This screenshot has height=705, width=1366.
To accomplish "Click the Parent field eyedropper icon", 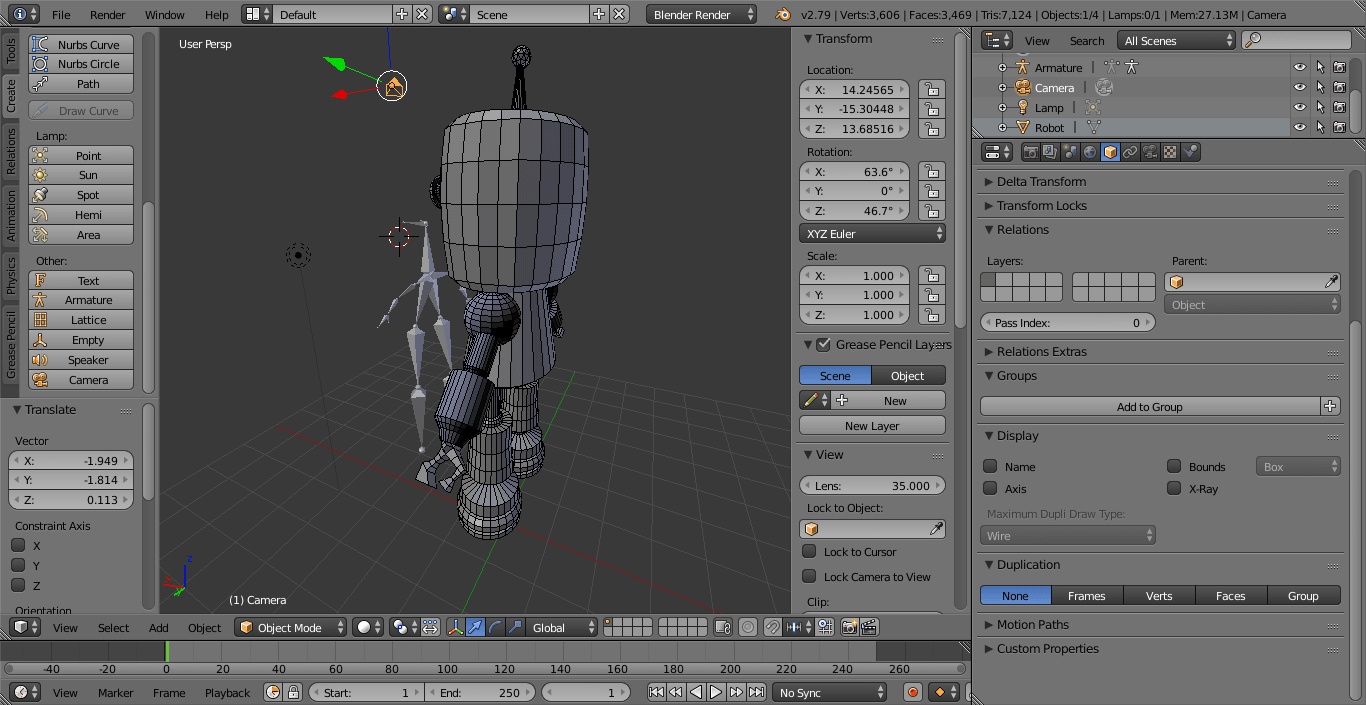I will (1331, 282).
